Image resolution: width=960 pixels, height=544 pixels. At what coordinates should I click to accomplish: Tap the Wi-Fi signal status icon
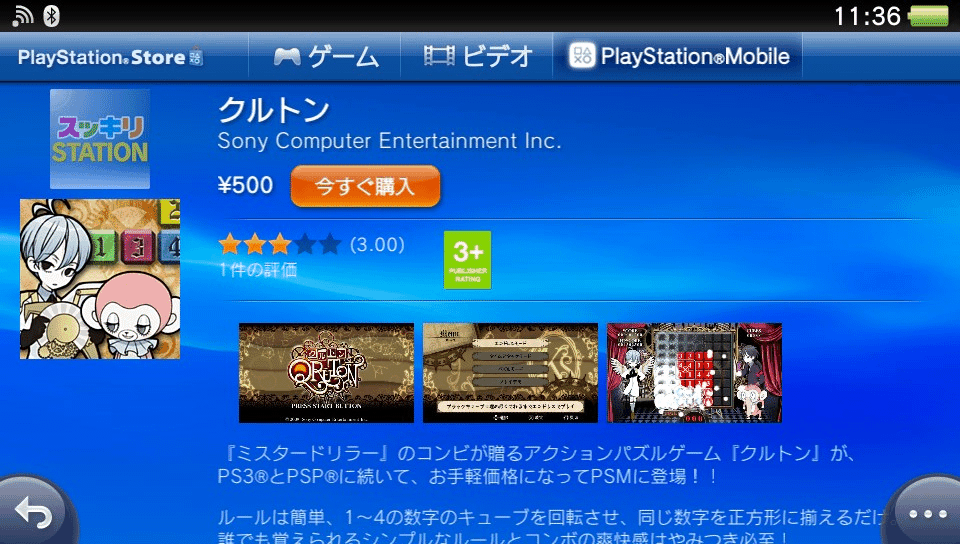pyautogui.click(x=22, y=16)
